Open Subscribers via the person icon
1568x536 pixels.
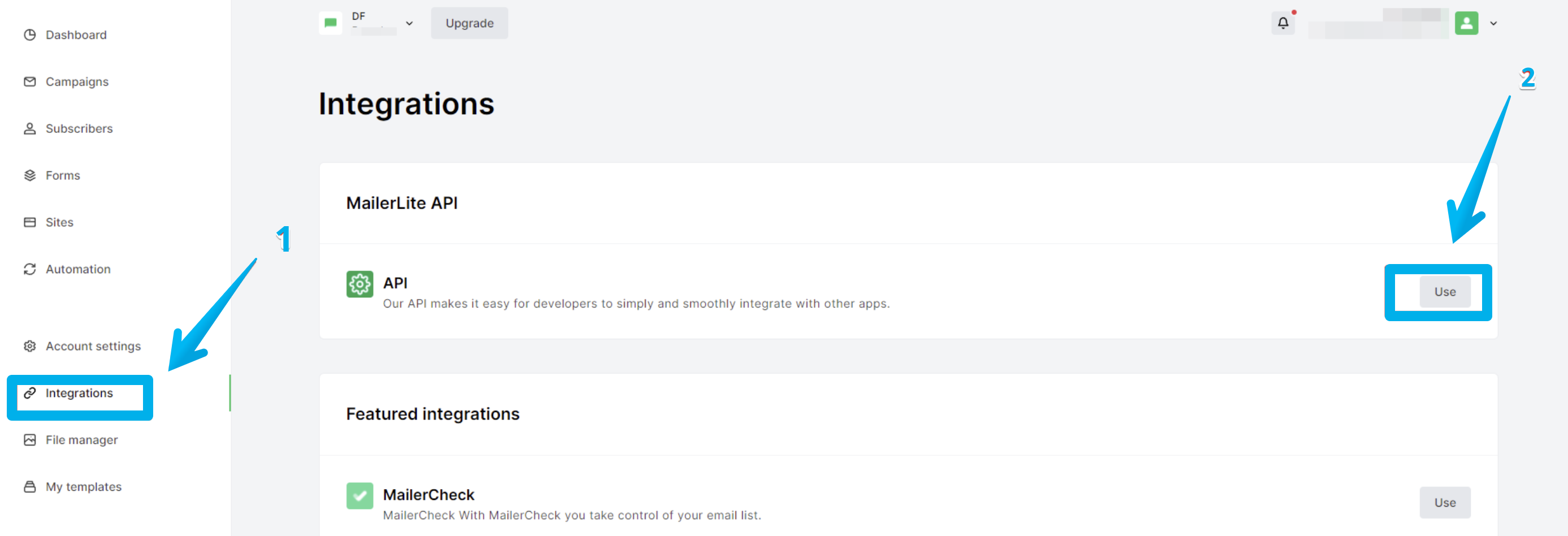(30, 128)
